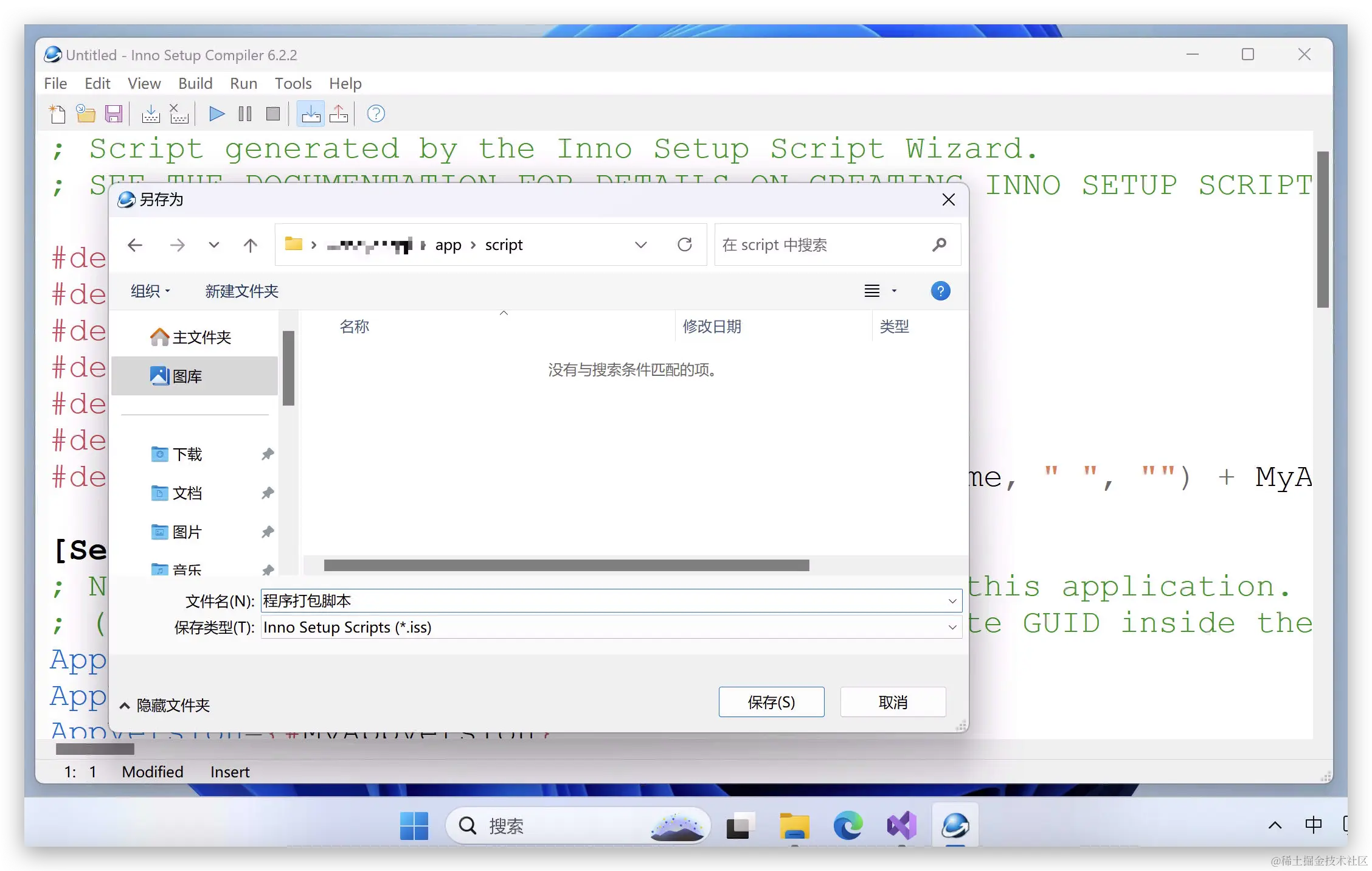Open dialog help blue question icon
The width and height of the screenshot is (1372, 871).
pos(940,291)
